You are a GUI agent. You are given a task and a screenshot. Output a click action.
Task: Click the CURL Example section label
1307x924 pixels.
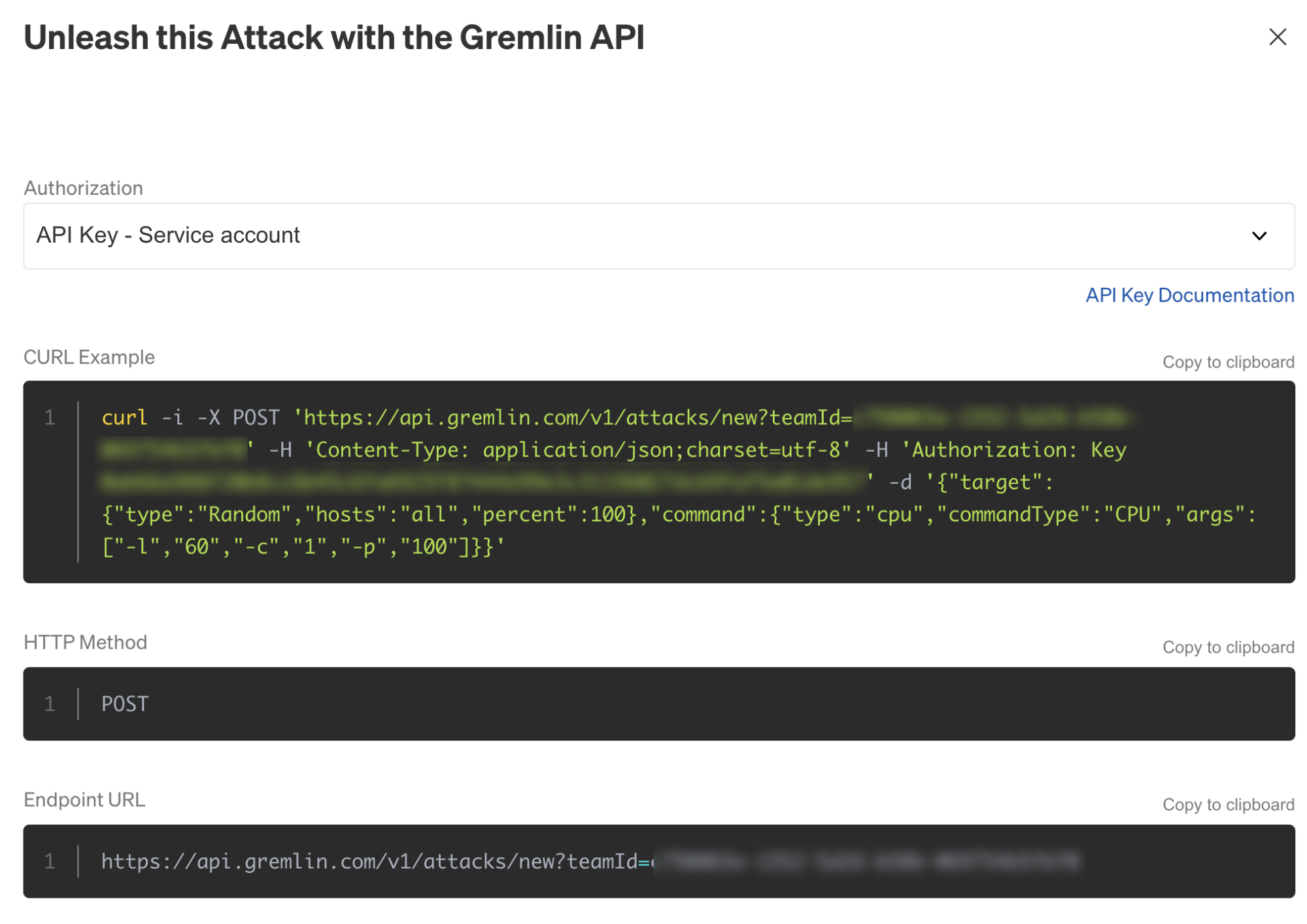coord(89,357)
